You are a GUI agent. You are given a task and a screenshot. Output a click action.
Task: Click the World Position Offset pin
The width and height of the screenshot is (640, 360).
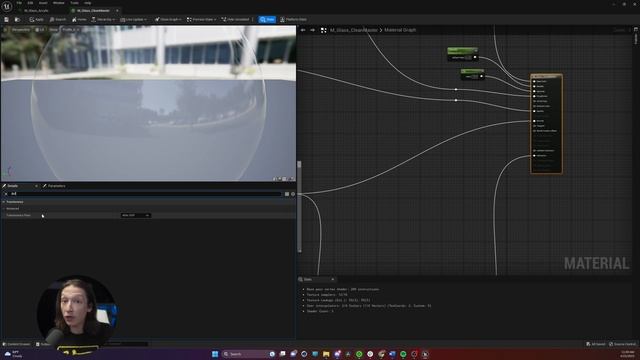[534, 131]
